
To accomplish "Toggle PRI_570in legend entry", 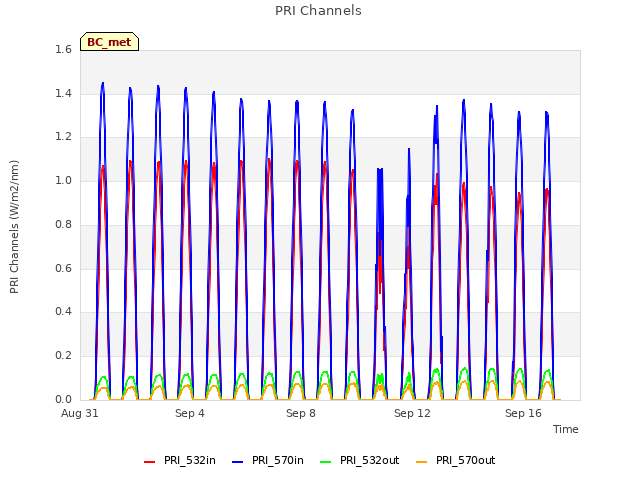I will pyautogui.click(x=268, y=460).
